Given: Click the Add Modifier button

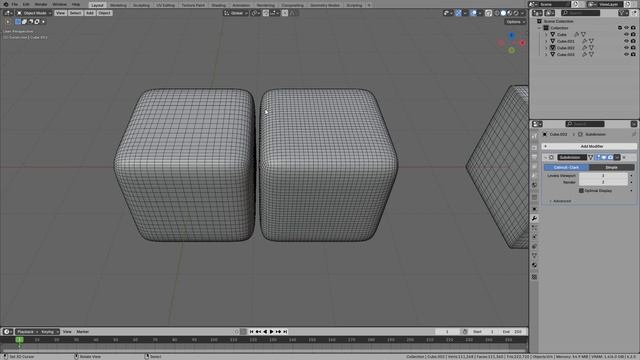Looking at the screenshot, I should (589, 146).
